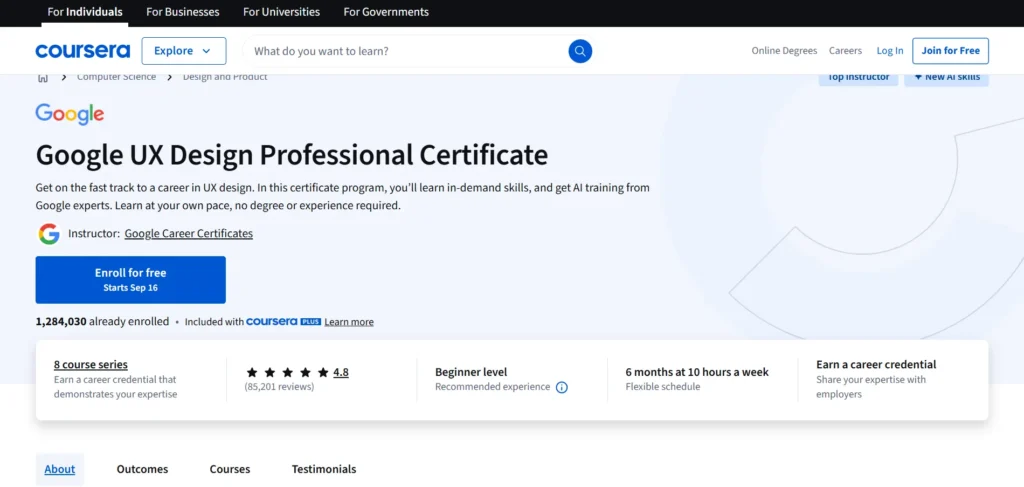1024x487 pixels.
Task: Click the Google G instructor icon
Action: coord(48,233)
